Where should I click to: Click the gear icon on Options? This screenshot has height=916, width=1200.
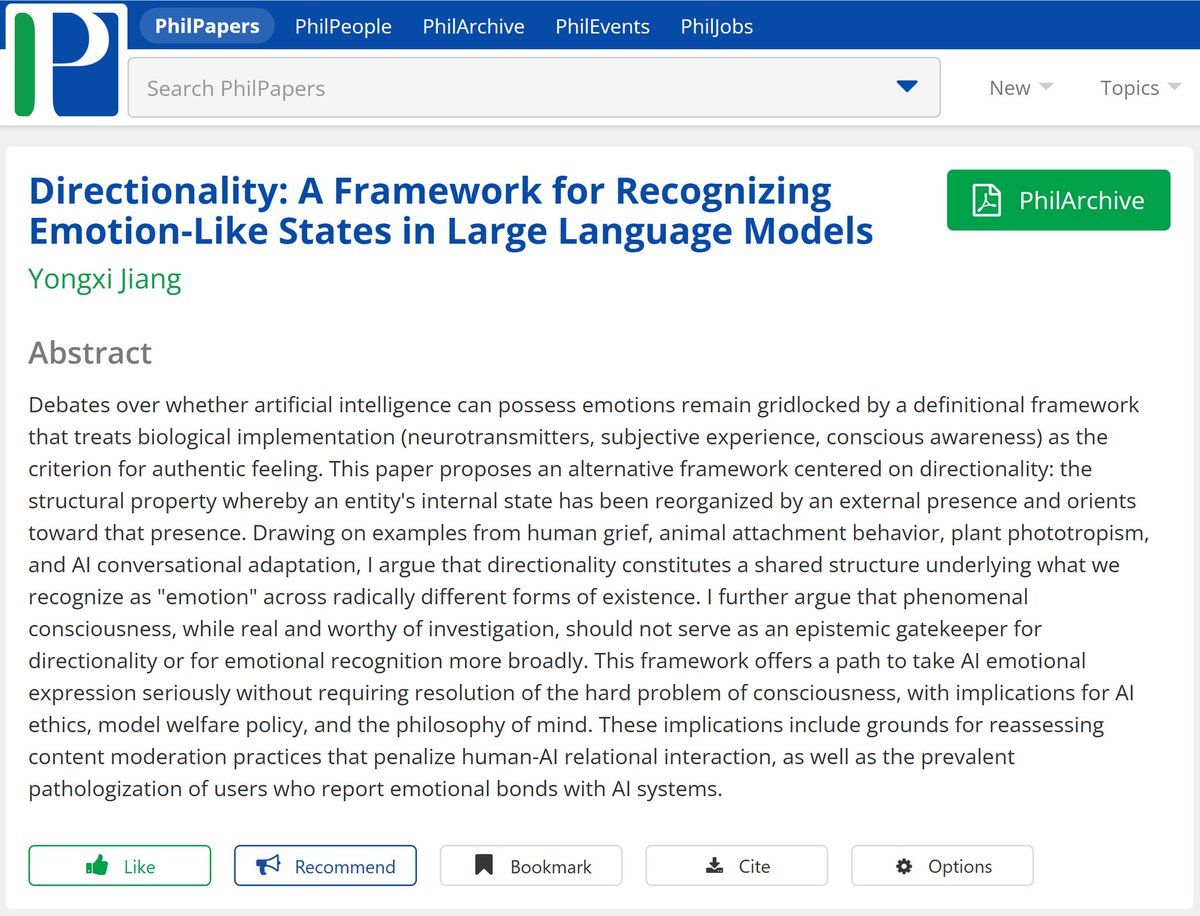[904, 866]
